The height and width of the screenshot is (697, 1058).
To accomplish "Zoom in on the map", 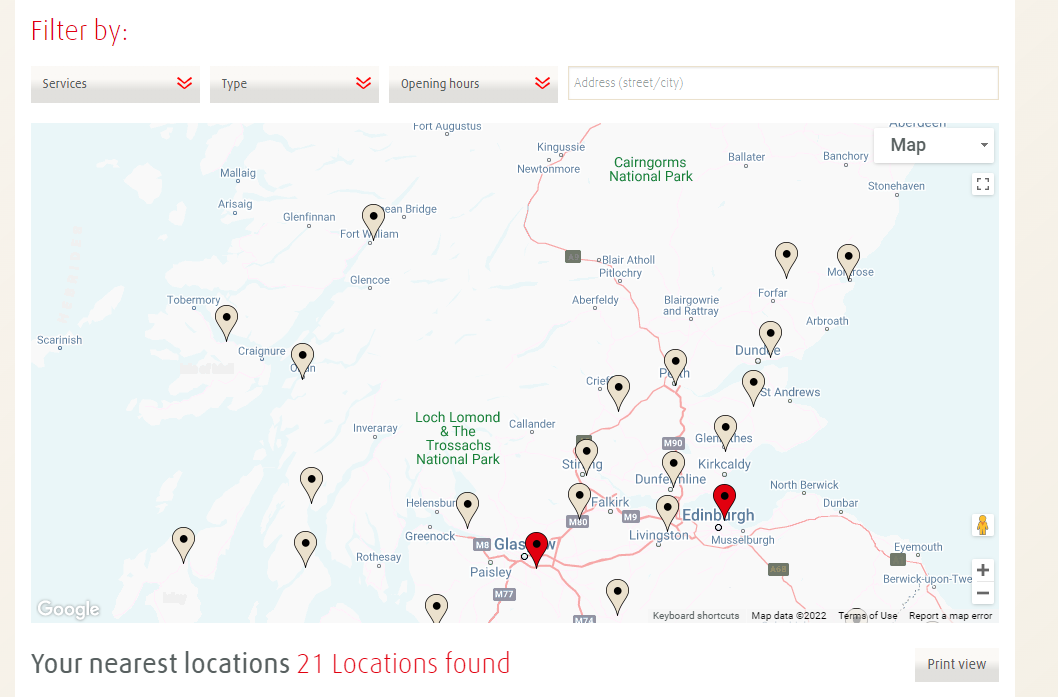I will [x=983, y=570].
